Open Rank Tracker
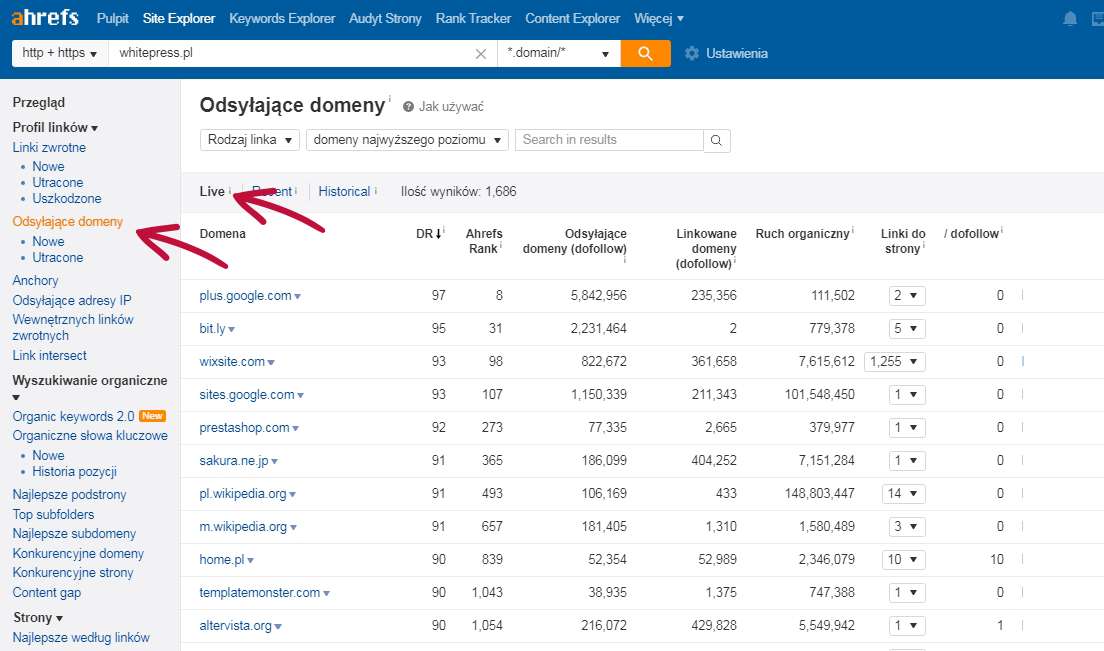This screenshot has height=651, width=1104. pos(473,18)
